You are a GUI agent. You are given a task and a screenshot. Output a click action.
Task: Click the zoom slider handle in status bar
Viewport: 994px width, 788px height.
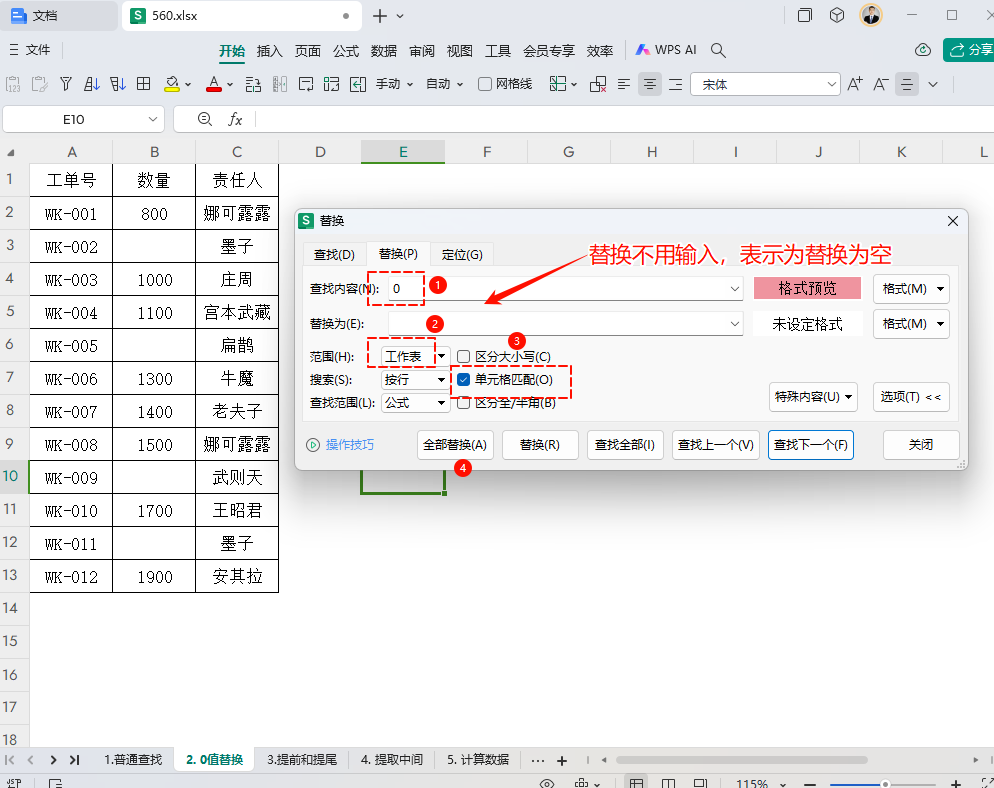(x=885, y=785)
